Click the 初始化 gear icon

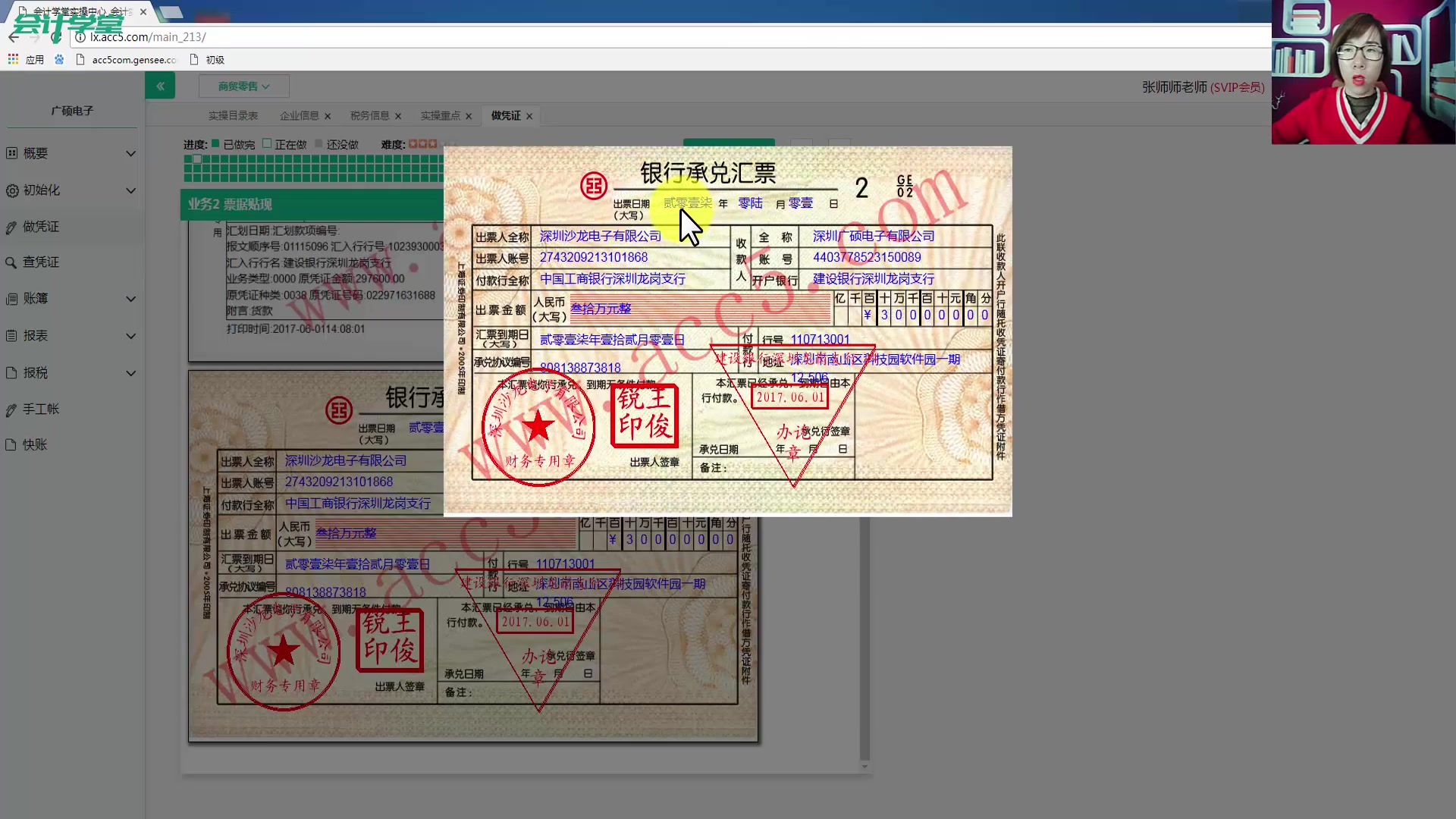[11, 190]
